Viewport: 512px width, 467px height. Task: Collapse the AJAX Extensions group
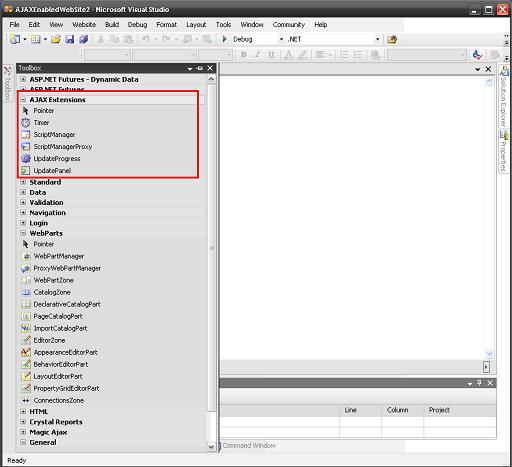pyautogui.click(x=23, y=99)
